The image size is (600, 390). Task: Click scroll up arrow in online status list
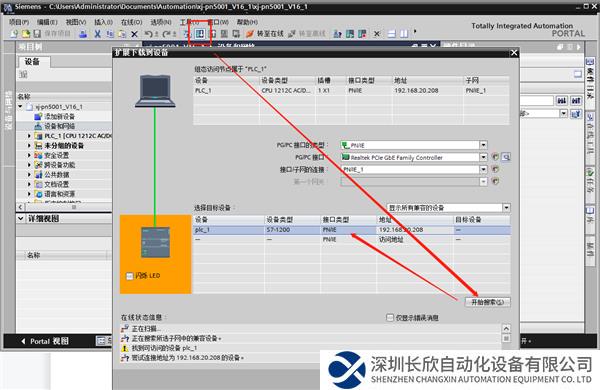coord(506,328)
